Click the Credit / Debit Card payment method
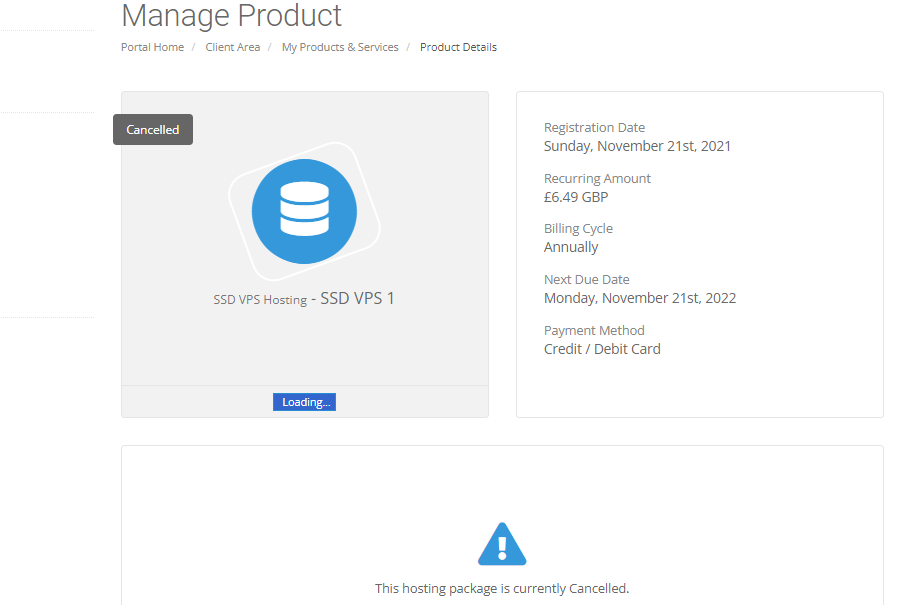Viewport: 916px width, 605px height. (x=602, y=349)
